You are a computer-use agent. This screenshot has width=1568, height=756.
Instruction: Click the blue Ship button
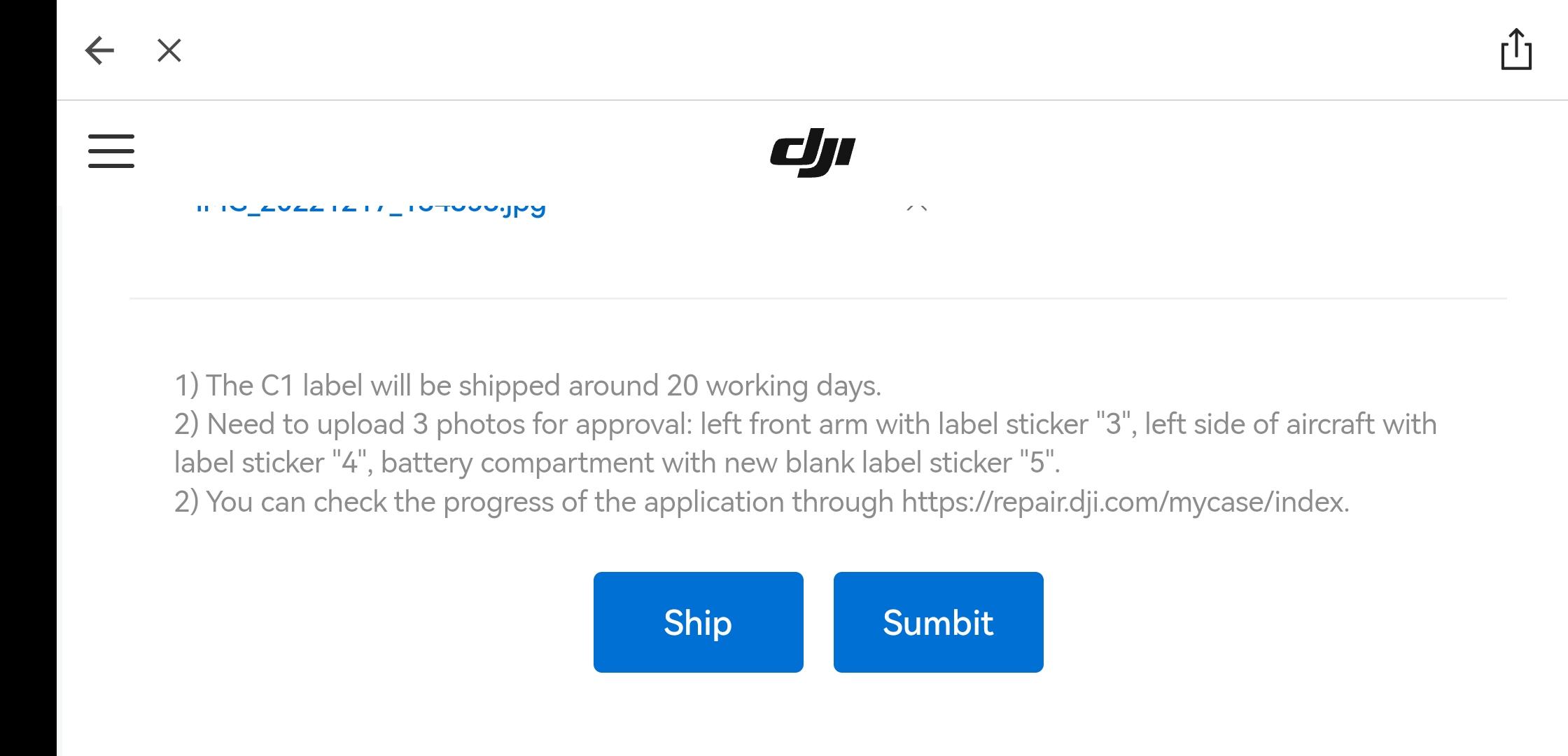pos(699,622)
